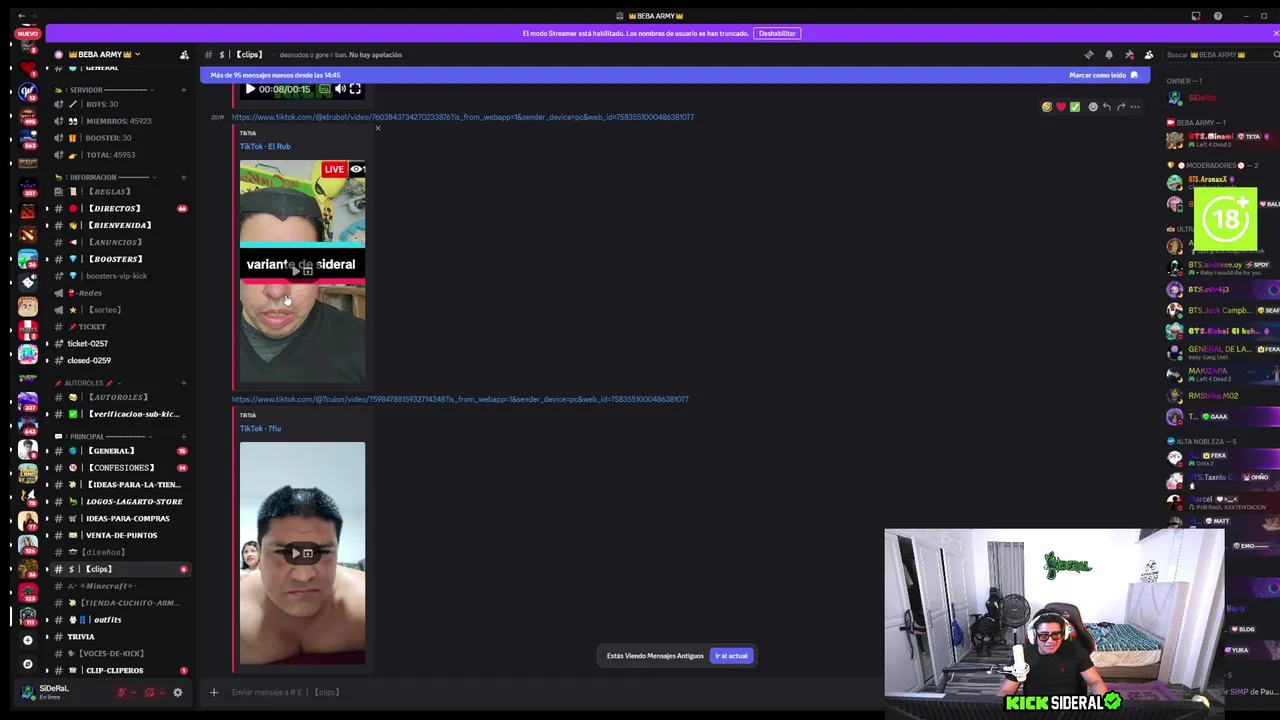Open El Rub TikTok video link
1280x720 pixels.
pos(463,117)
